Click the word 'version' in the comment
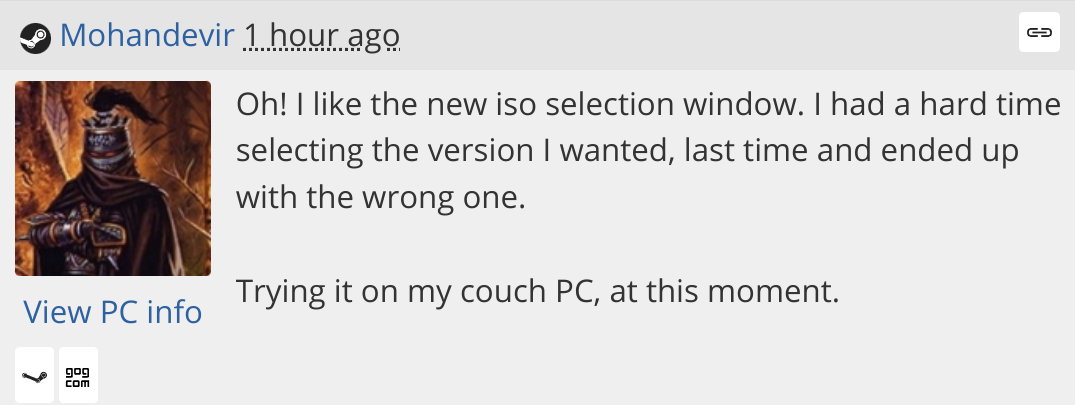The width and height of the screenshot is (1075, 405). click(484, 151)
